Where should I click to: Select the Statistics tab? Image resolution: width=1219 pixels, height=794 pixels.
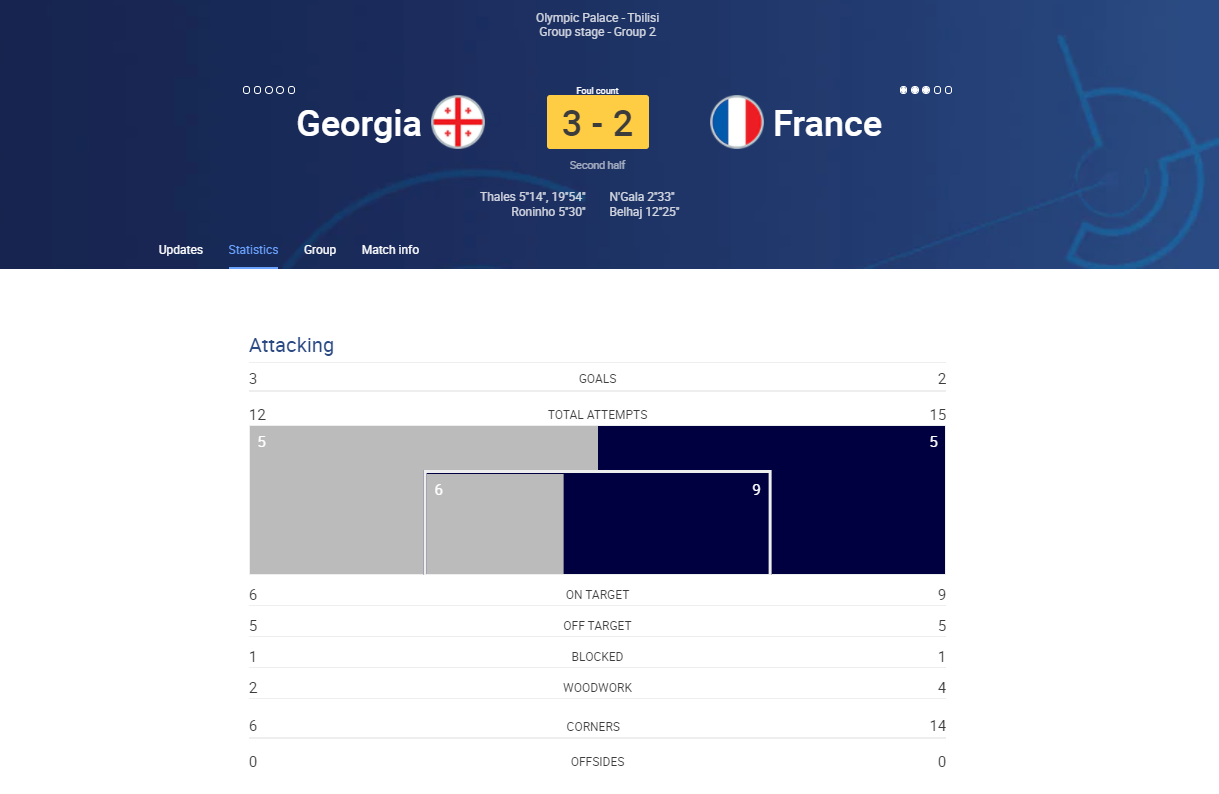[253, 250]
